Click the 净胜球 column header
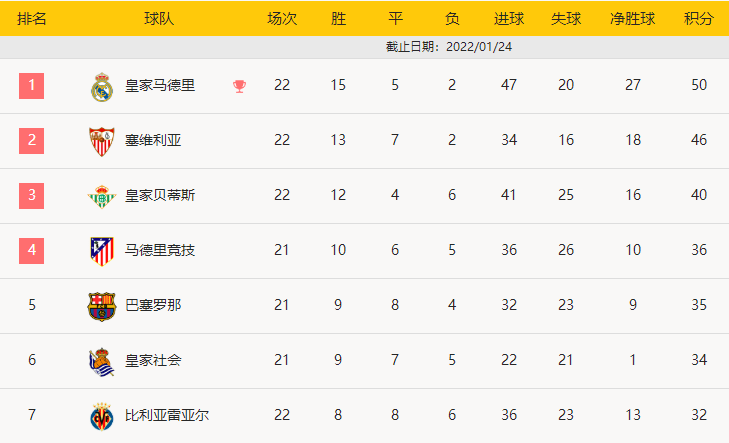729x443 pixels. coord(632,18)
